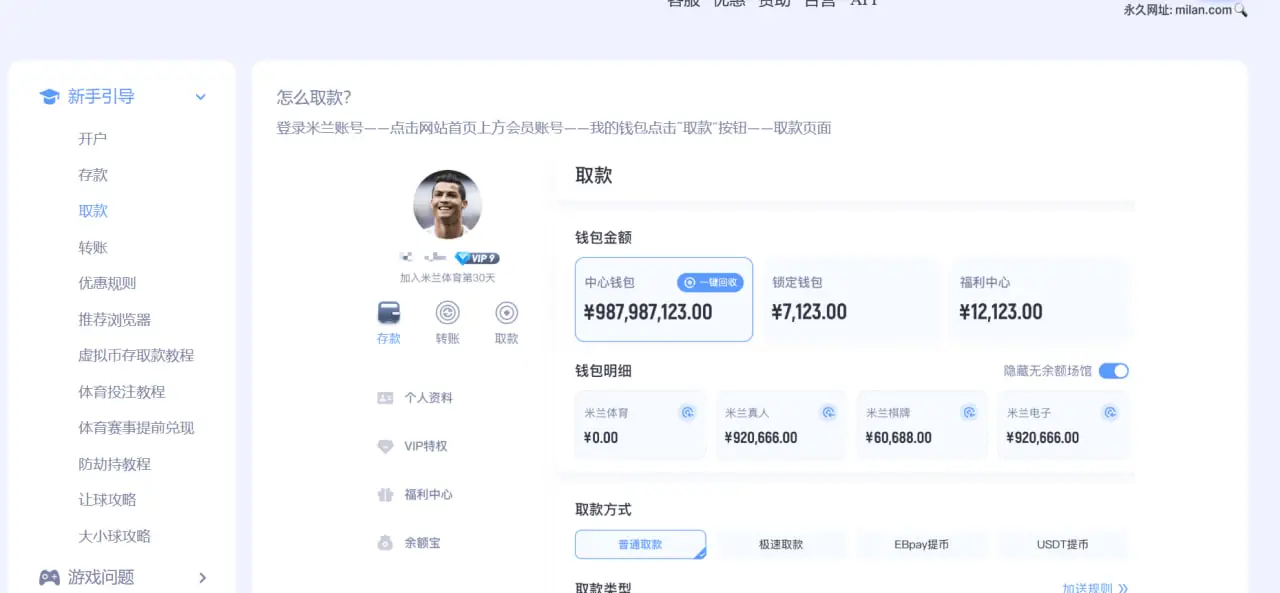Click the 加入米兰体育第30天 text
This screenshot has width=1280, height=593.
click(447, 278)
